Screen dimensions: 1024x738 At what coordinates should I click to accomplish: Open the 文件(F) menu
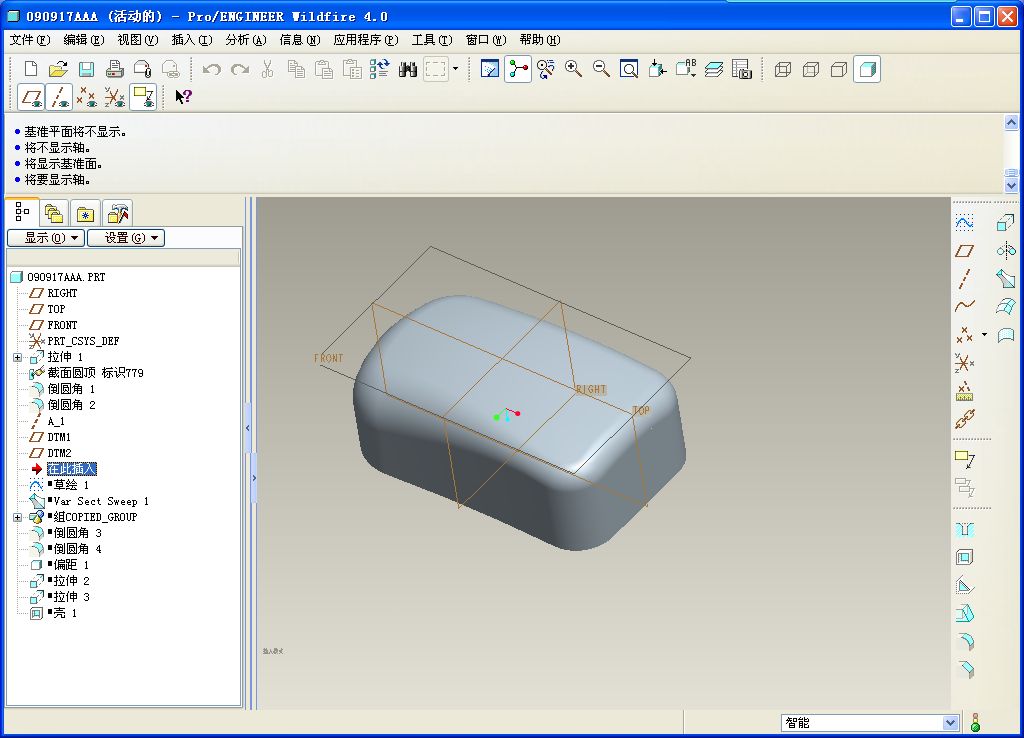pyautogui.click(x=29, y=40)
